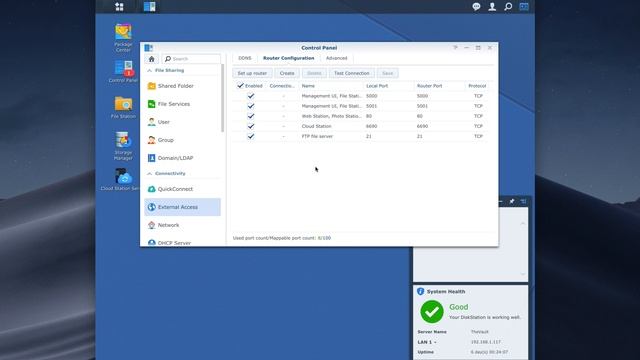The image size is (640, 360).
Task: Toggle the Enabled header checkbox
Action: 240,86
